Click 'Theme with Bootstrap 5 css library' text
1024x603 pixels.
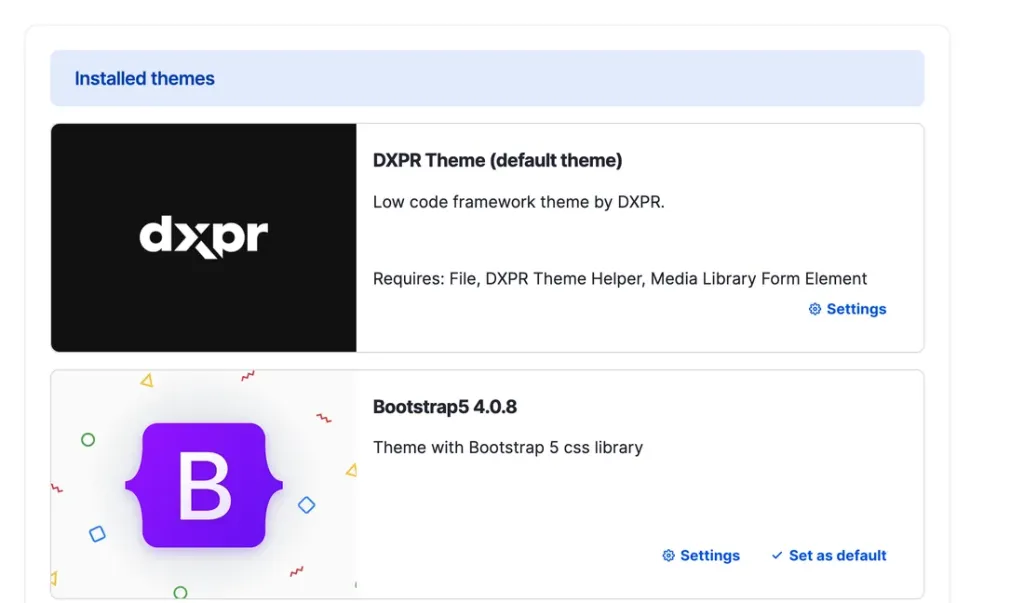[x=508, y=448]
